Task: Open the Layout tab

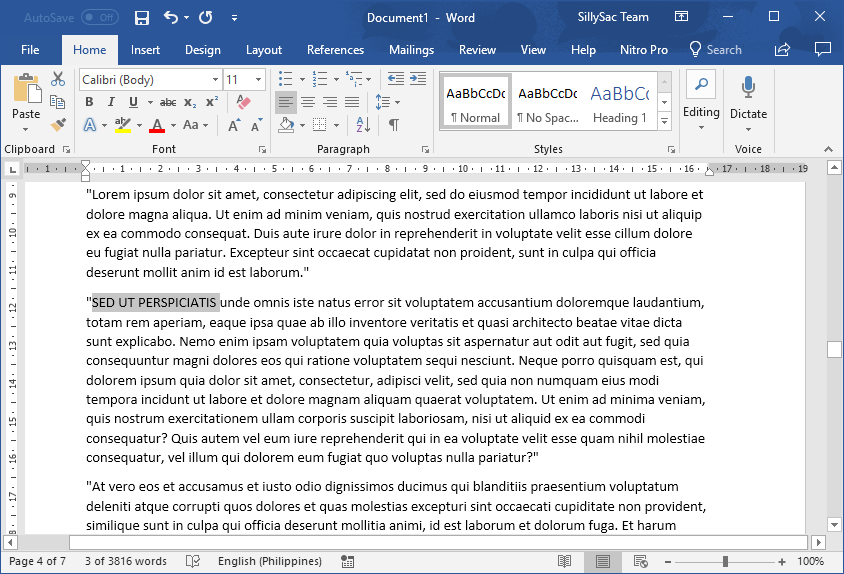Action: point(264,50)
